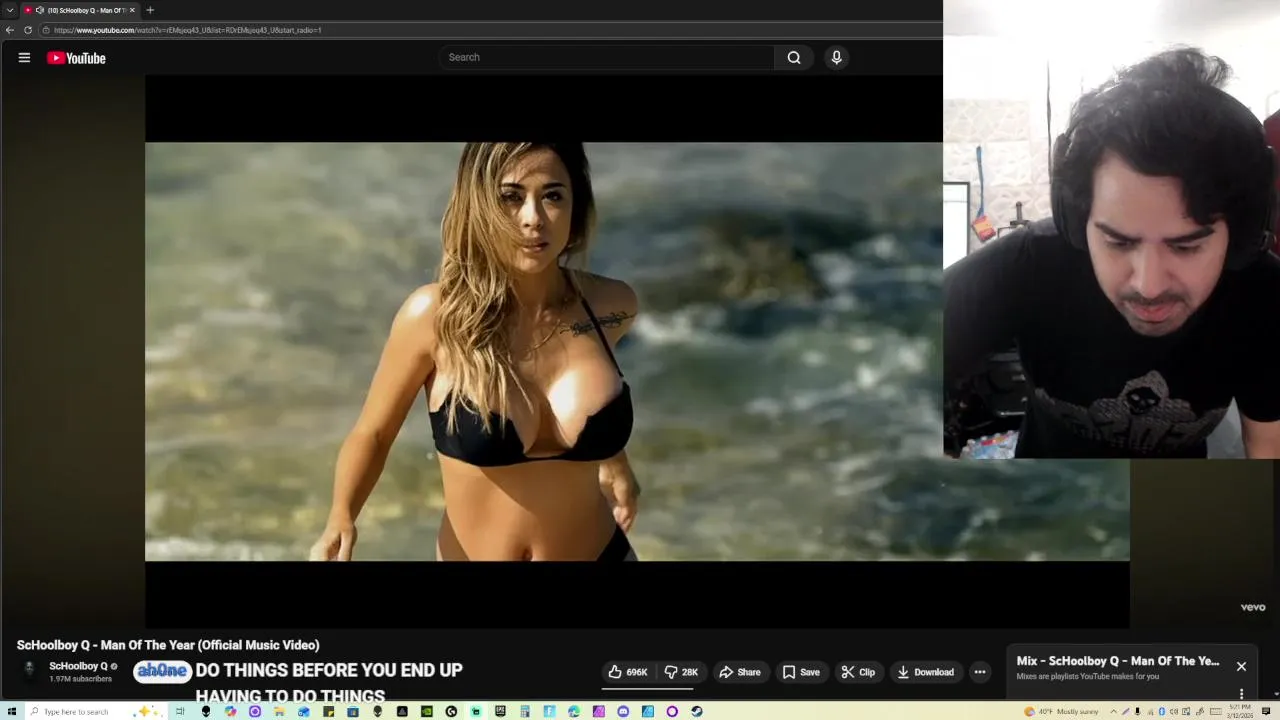
Task: Click the magnifier search button
Action: [794, 57]
